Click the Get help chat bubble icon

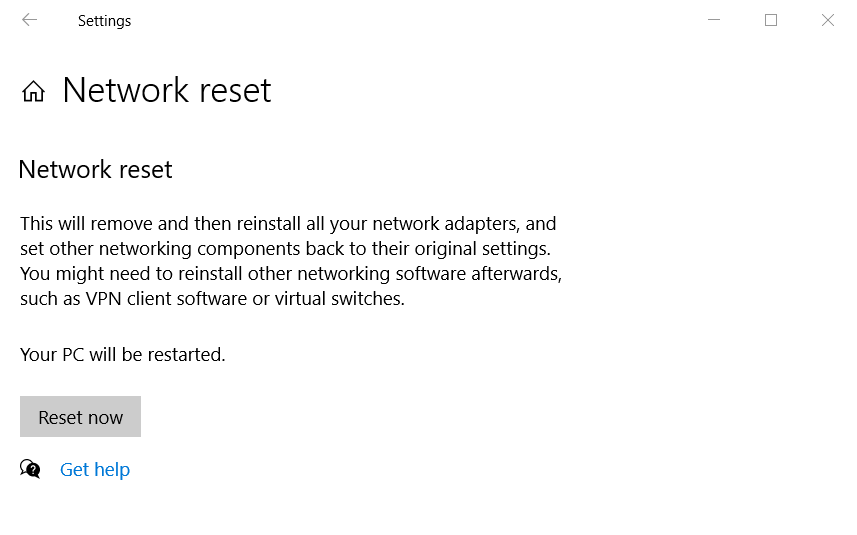tap(31, 469)
